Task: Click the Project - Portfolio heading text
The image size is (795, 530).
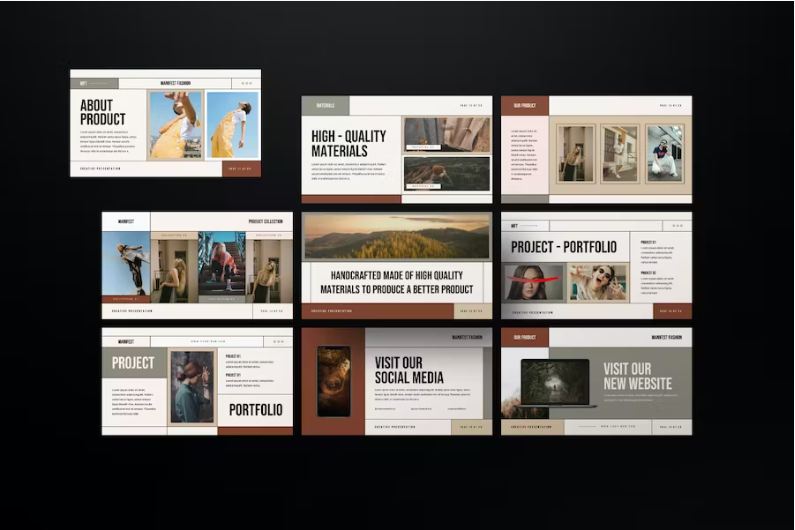Action: (564, 247)
